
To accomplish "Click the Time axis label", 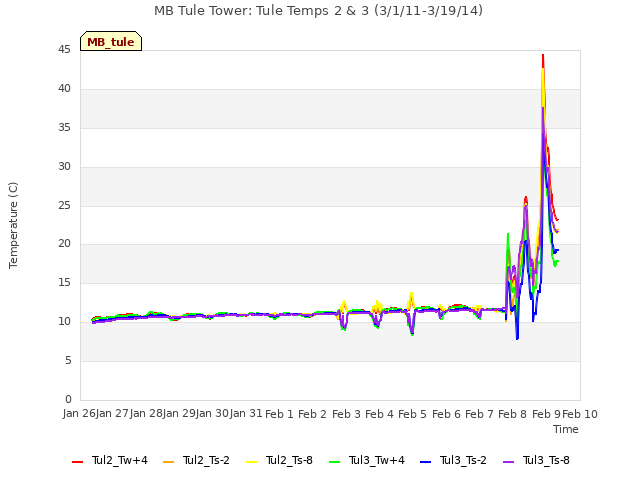I will coord(566,429).
